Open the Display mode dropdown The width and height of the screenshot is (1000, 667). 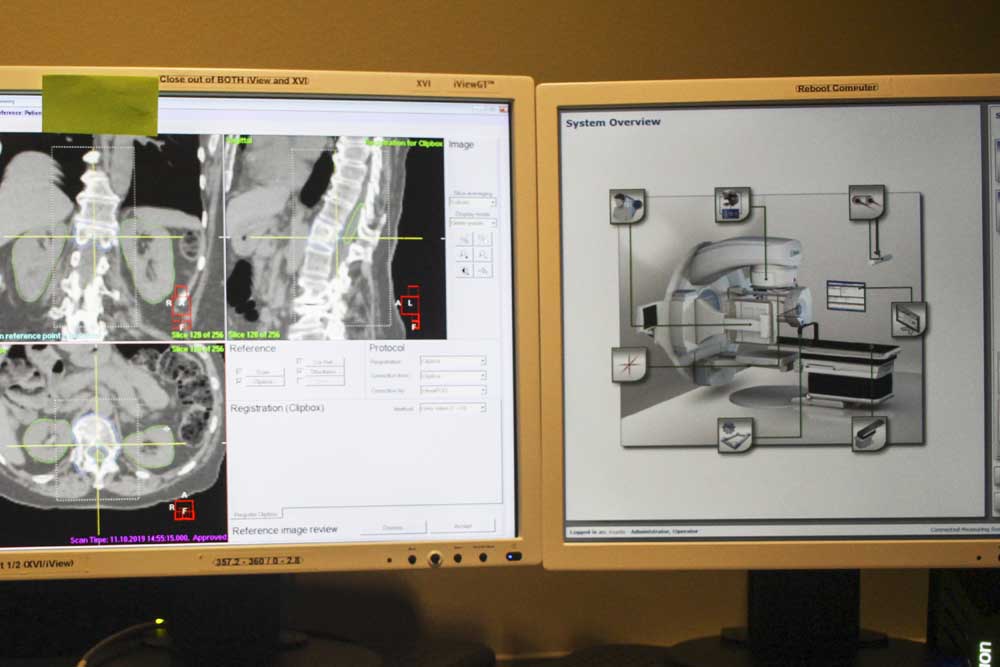[x=473, y=223]
